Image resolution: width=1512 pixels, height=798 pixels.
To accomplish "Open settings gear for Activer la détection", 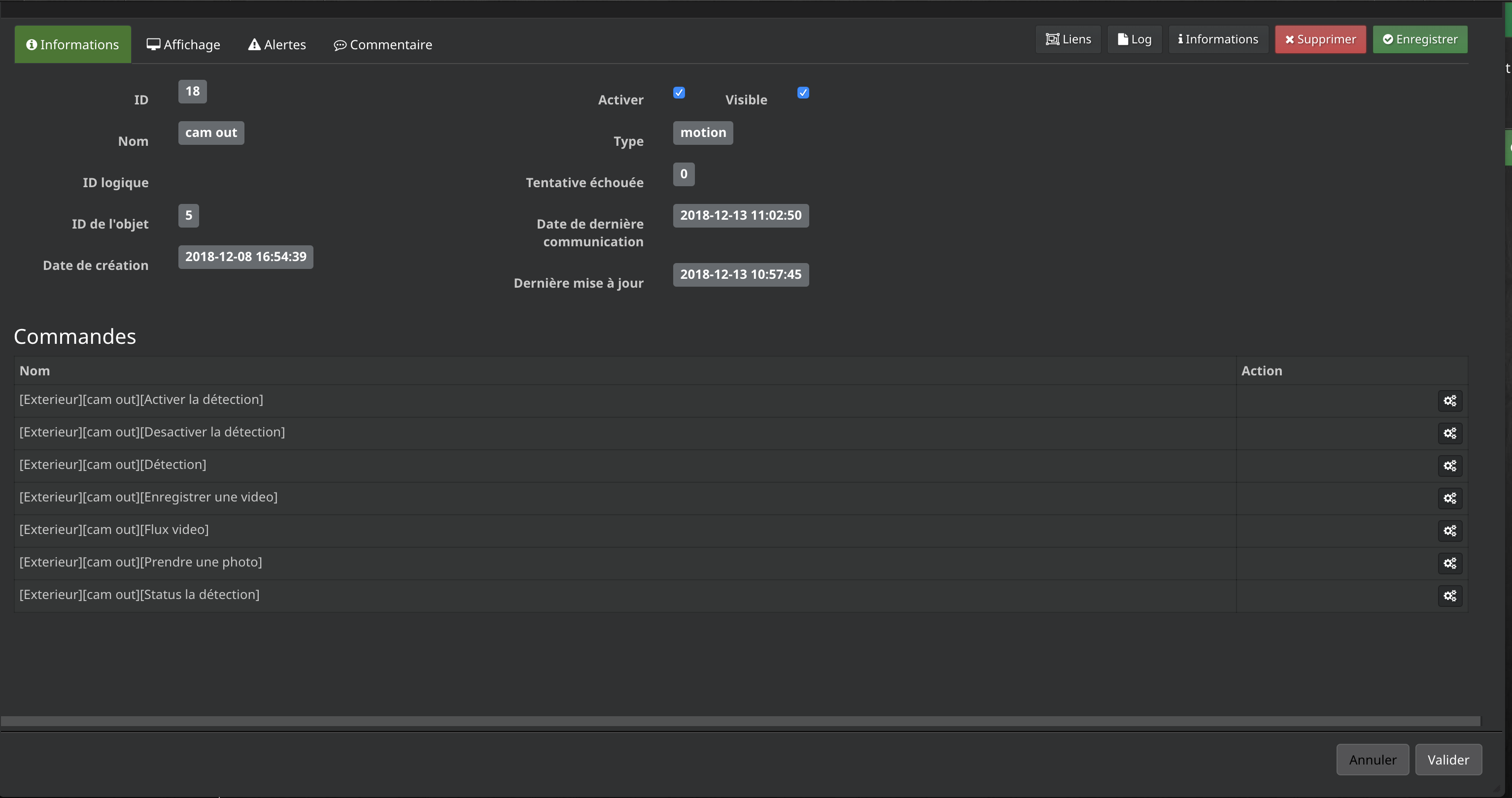I will click(x=1450, y=401).
